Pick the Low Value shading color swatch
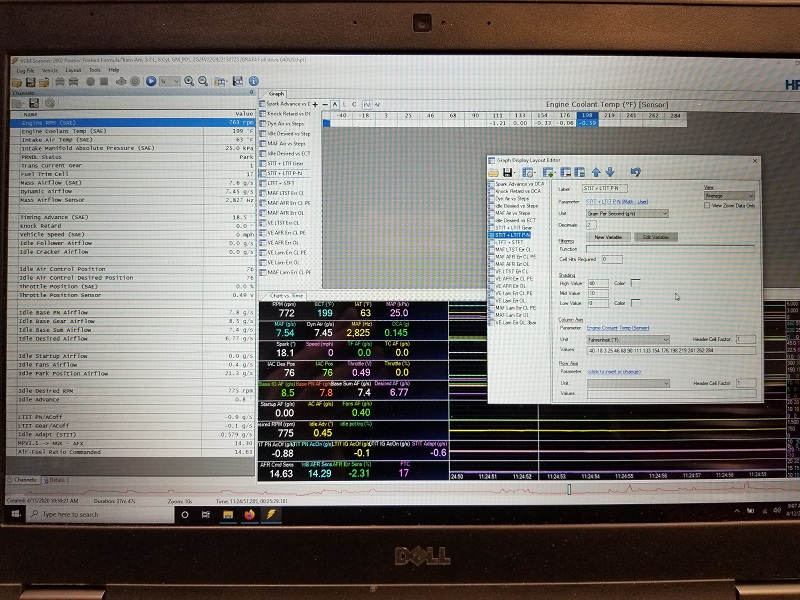Screen dimensions: 800x600 click(x=636, y=303)
